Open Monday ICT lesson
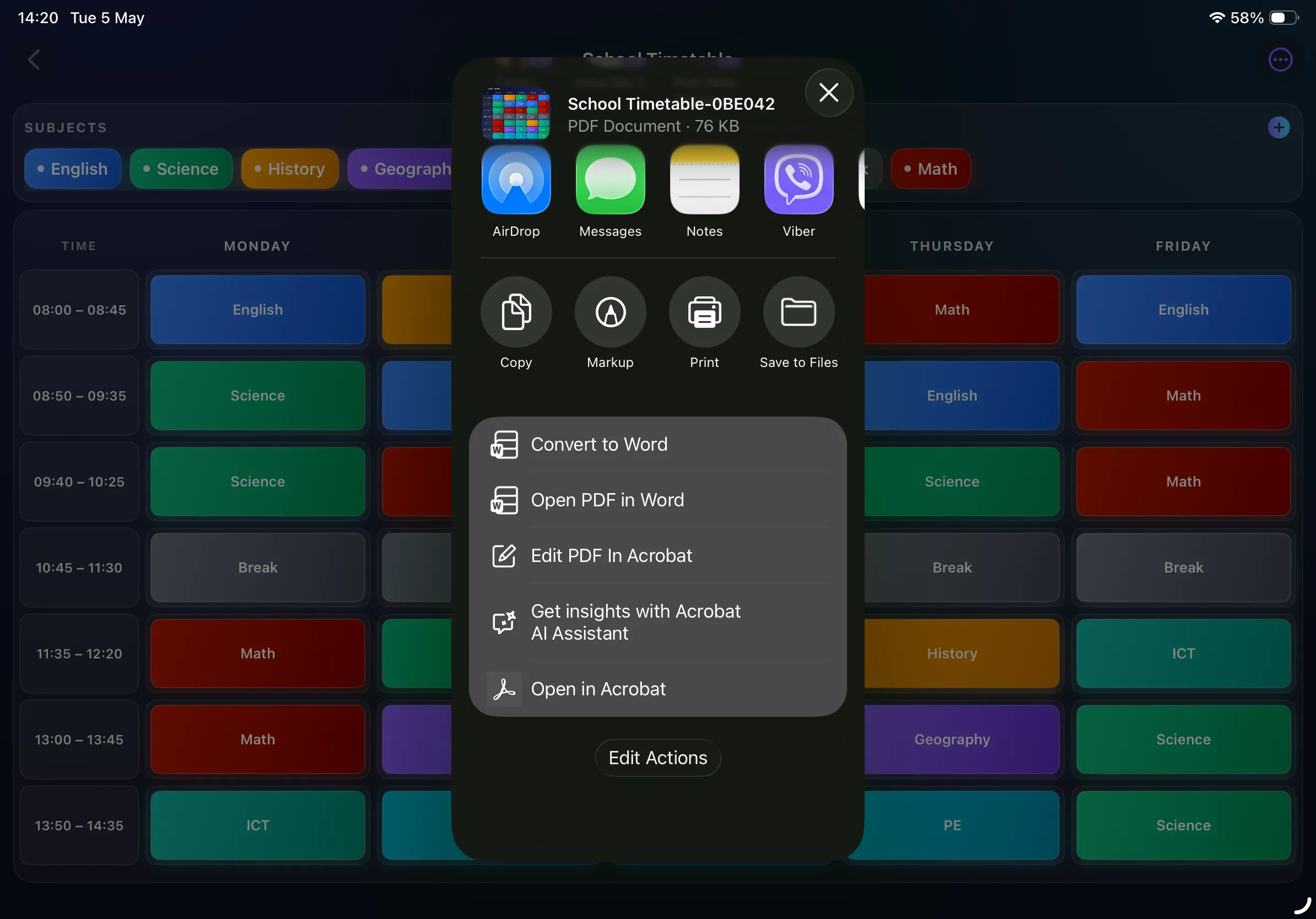The width and height of the screenshot is (1316, 919). click(x=258, y=825)
